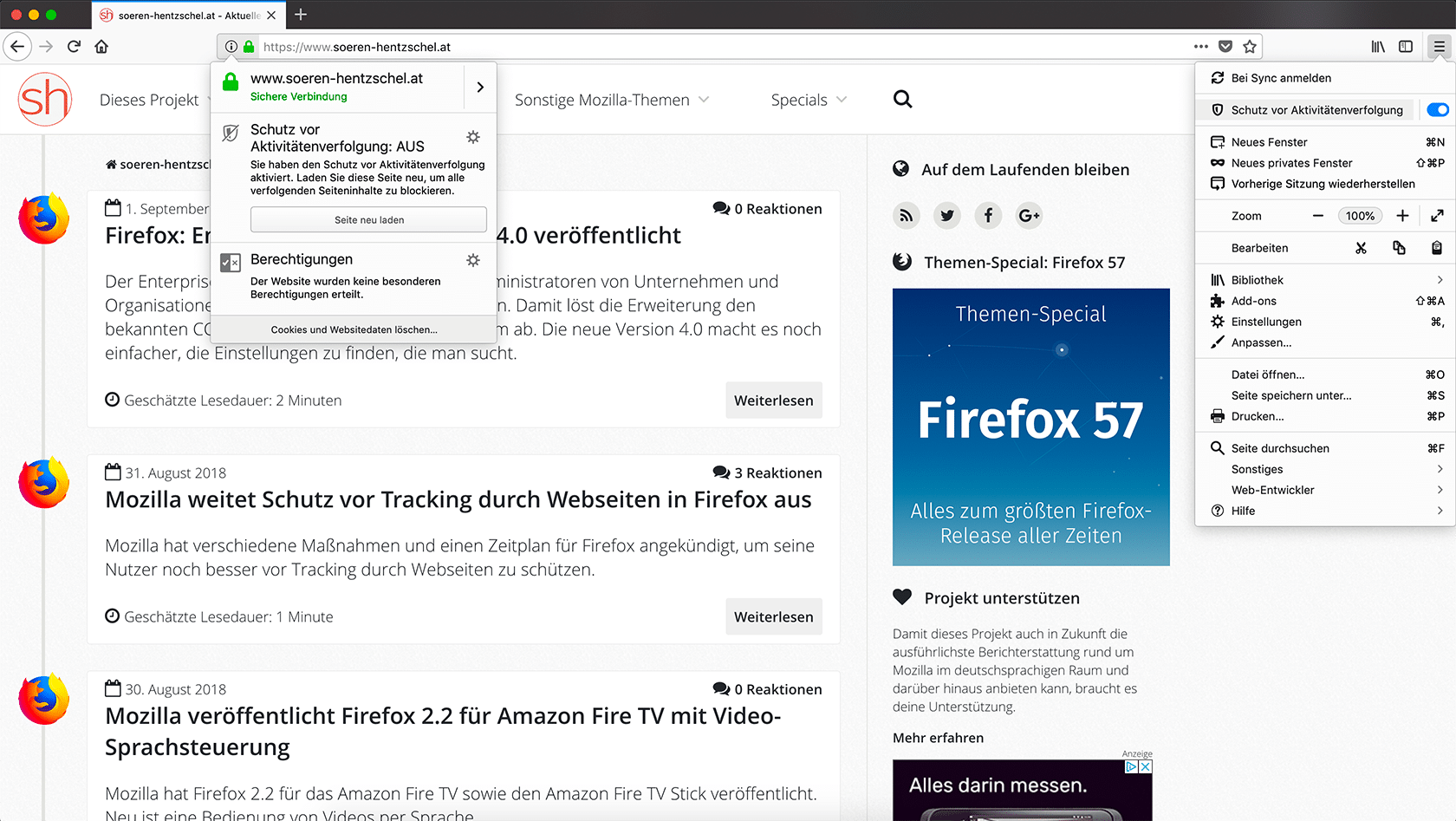Click the forward navigation arrow

(x=47, y=47)
